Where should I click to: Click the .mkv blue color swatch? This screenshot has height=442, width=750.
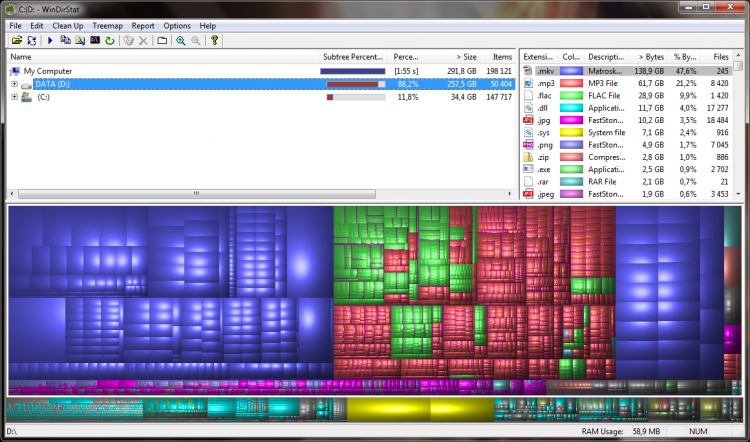pos(571,71)
